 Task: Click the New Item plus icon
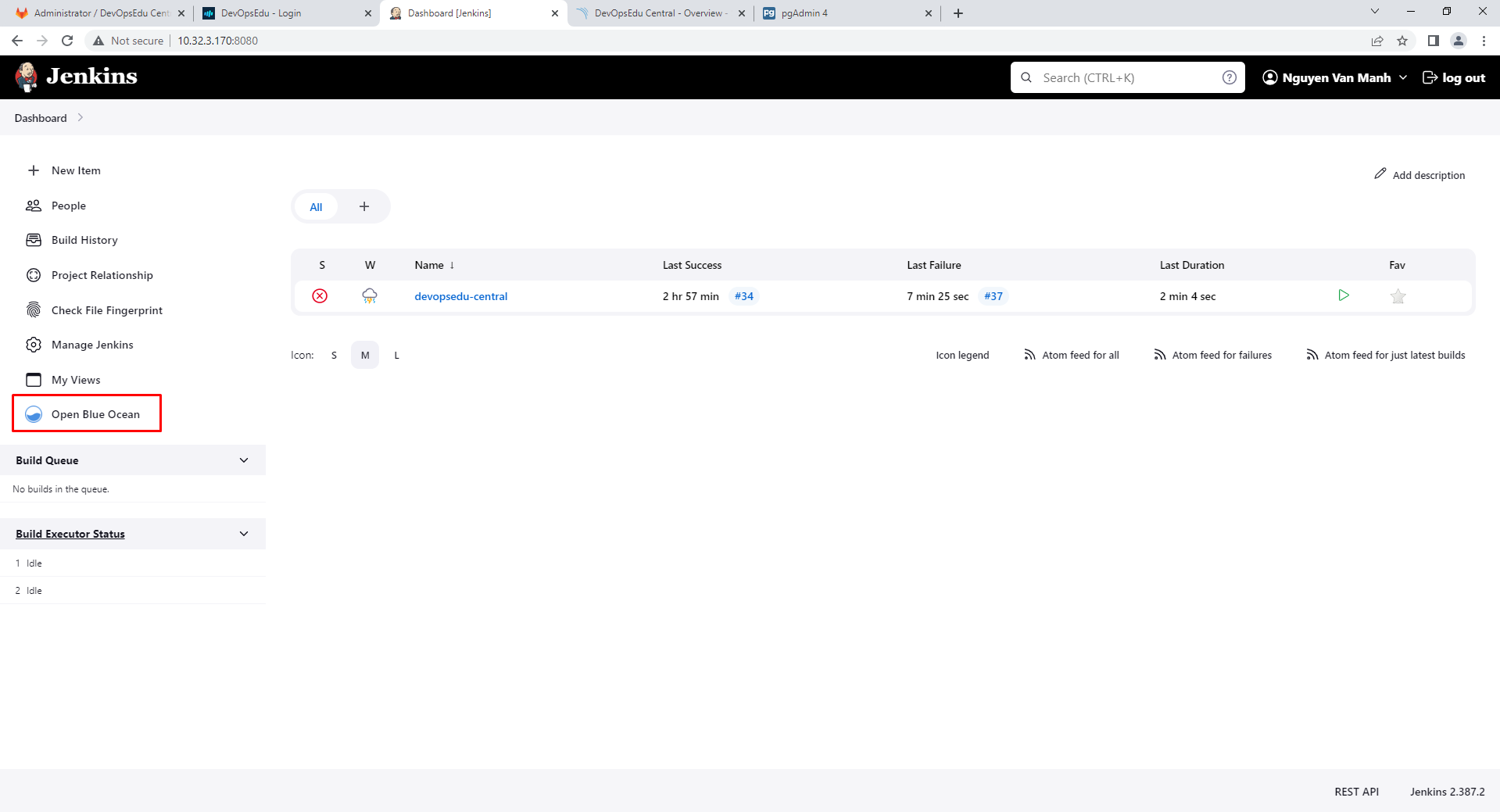tap(34, 170)
